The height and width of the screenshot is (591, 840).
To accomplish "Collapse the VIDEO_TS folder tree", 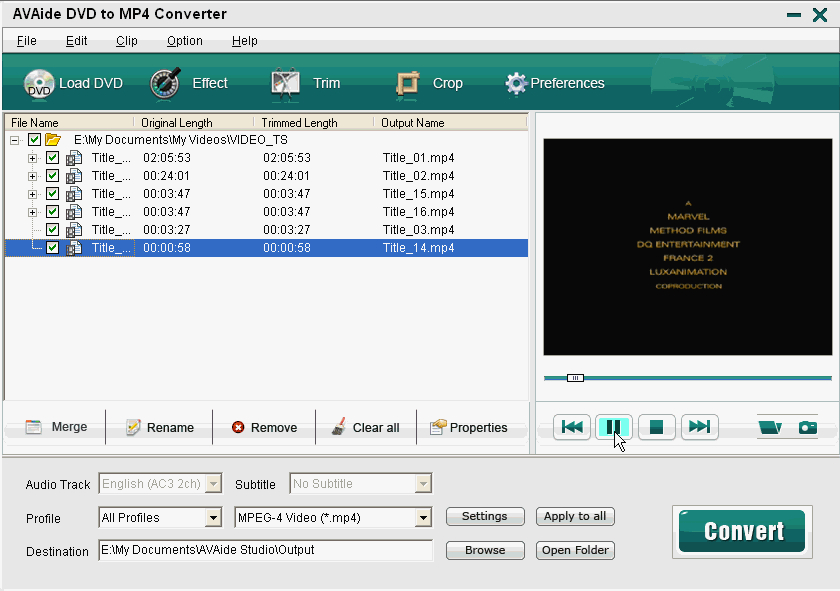I will click(x=15, y=140).
